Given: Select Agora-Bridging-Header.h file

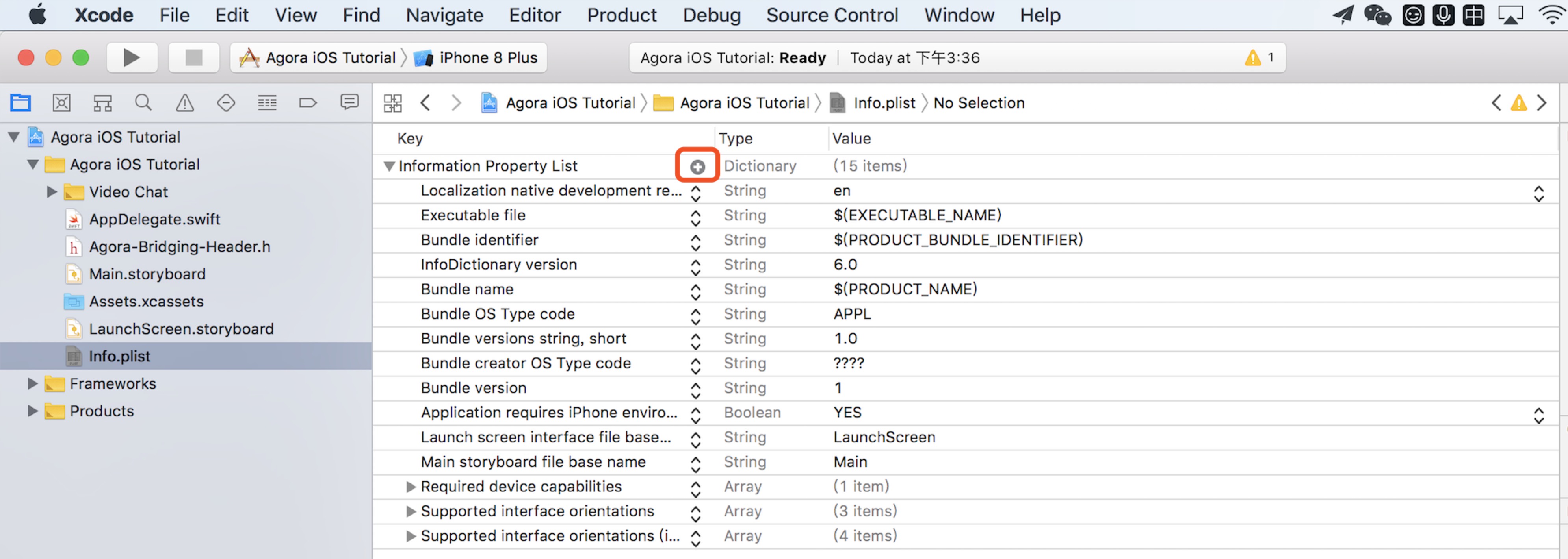Looking at the screenshot, I should point(180,246).
